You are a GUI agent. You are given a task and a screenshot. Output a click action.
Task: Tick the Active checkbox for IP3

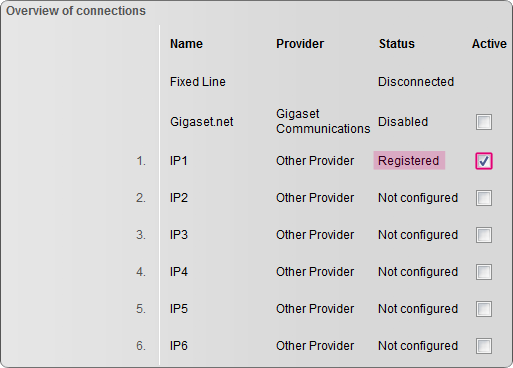(484, 235)
